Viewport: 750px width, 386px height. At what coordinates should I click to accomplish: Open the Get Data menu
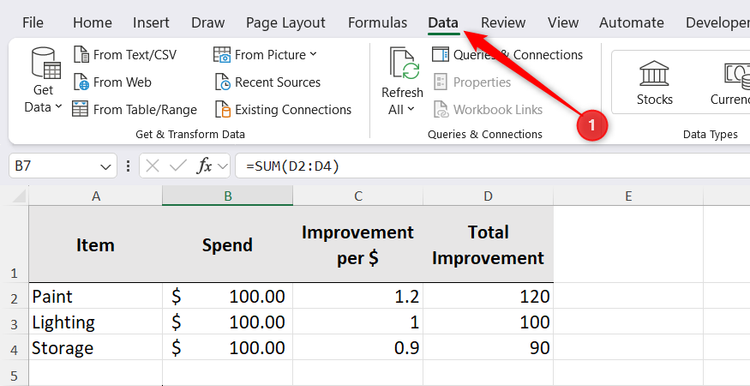43,80
